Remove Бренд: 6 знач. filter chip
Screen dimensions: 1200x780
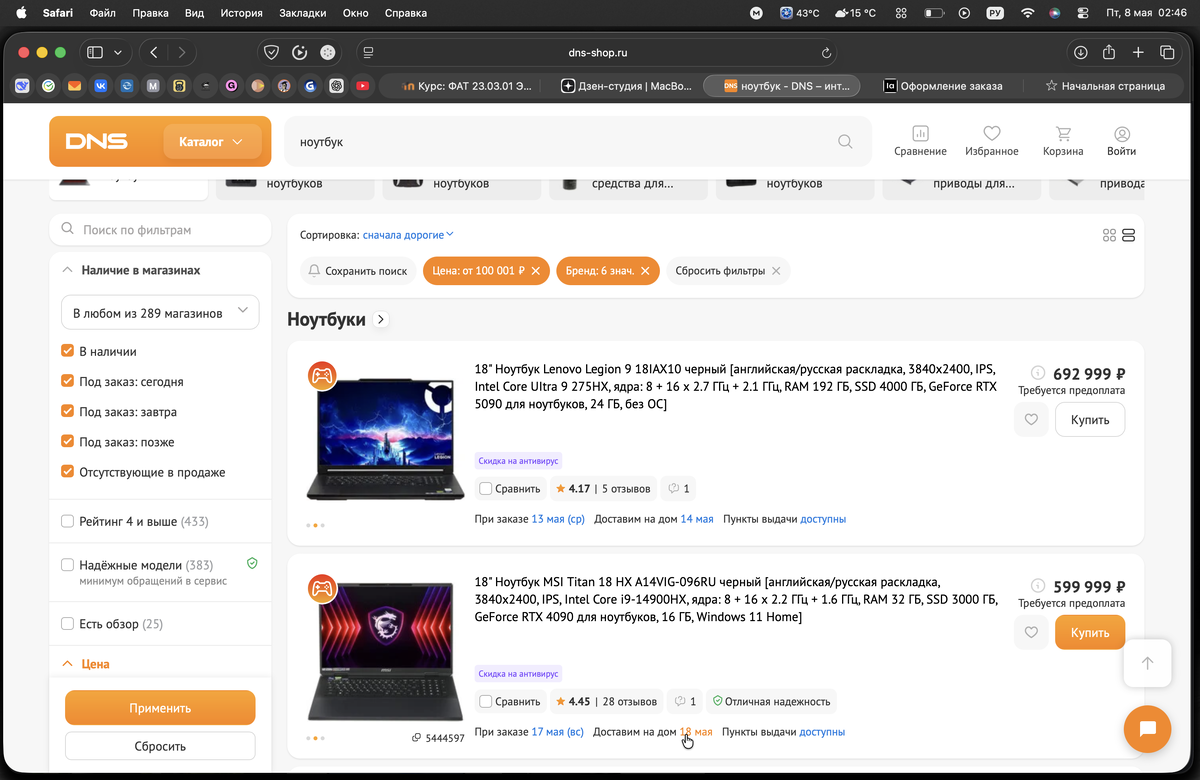click(x=645, y=271)
